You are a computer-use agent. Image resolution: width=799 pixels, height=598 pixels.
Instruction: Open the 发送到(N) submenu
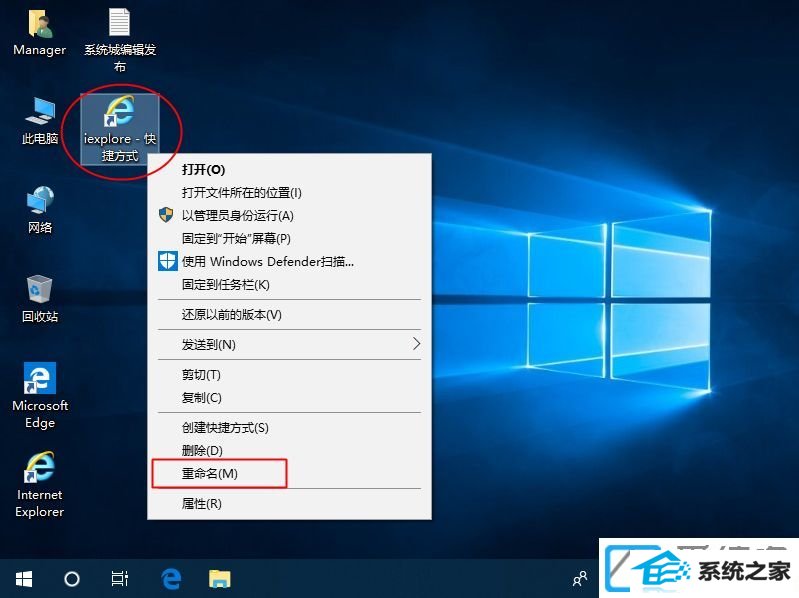(x=289, y=345)
